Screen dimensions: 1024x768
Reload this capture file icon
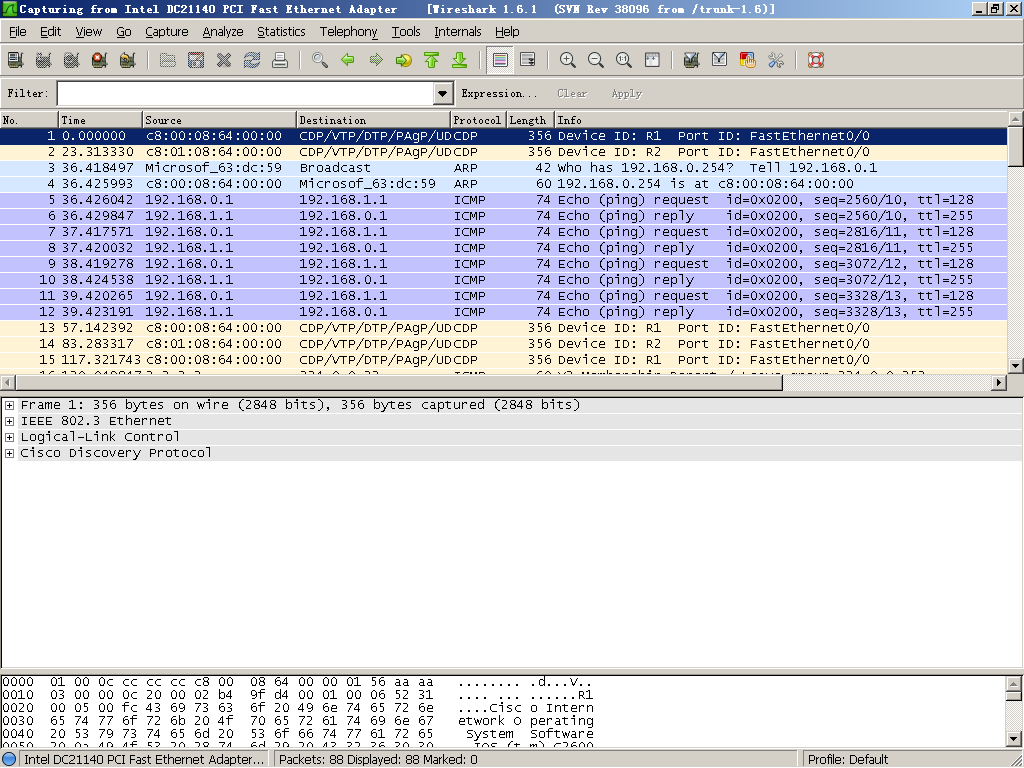(252, 60)
